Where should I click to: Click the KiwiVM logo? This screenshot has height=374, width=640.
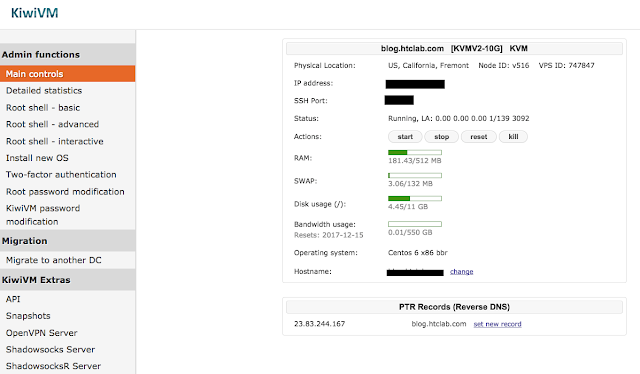tap(35, 13)
